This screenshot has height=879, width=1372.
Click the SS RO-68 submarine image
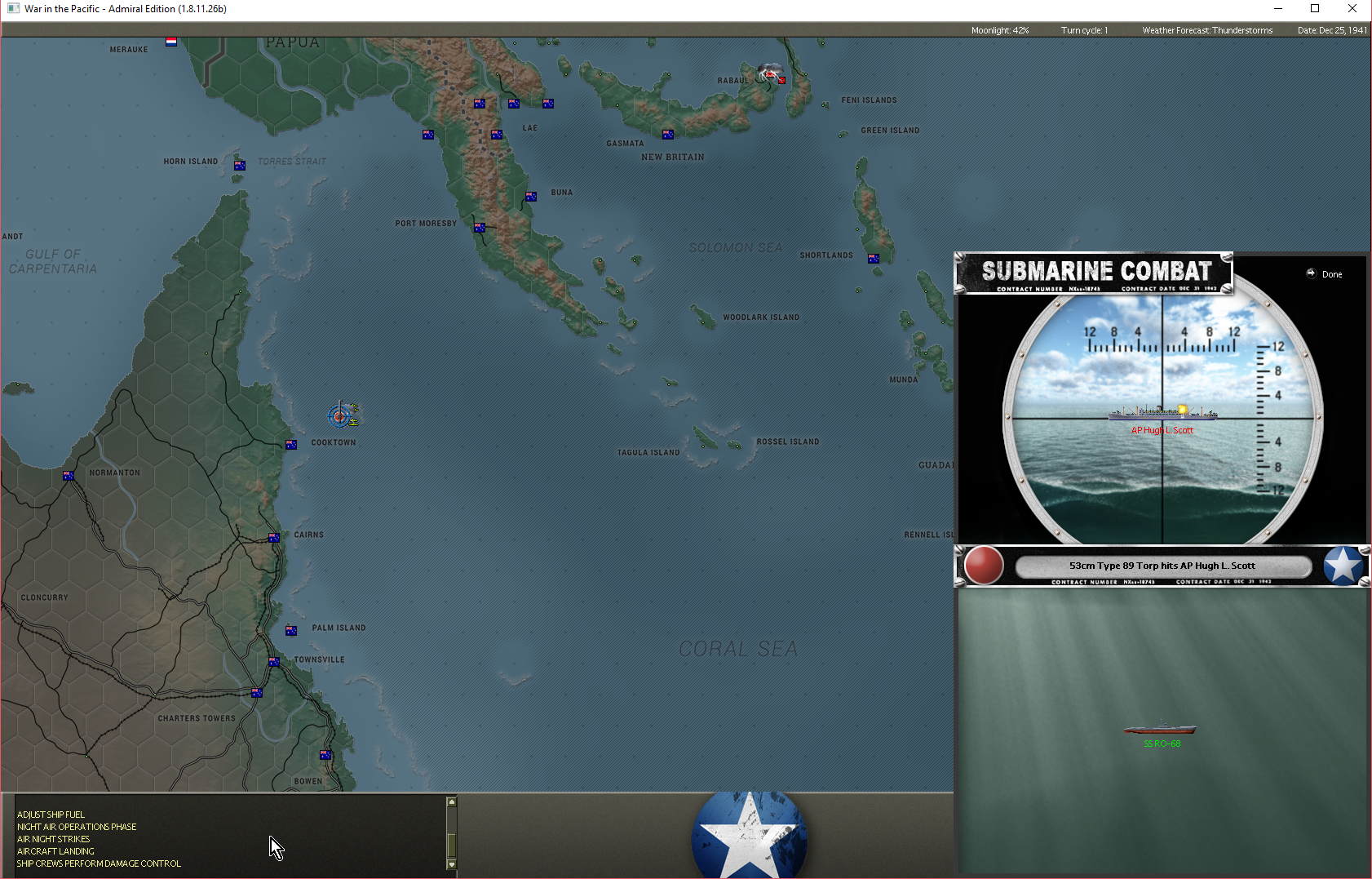1159,728
